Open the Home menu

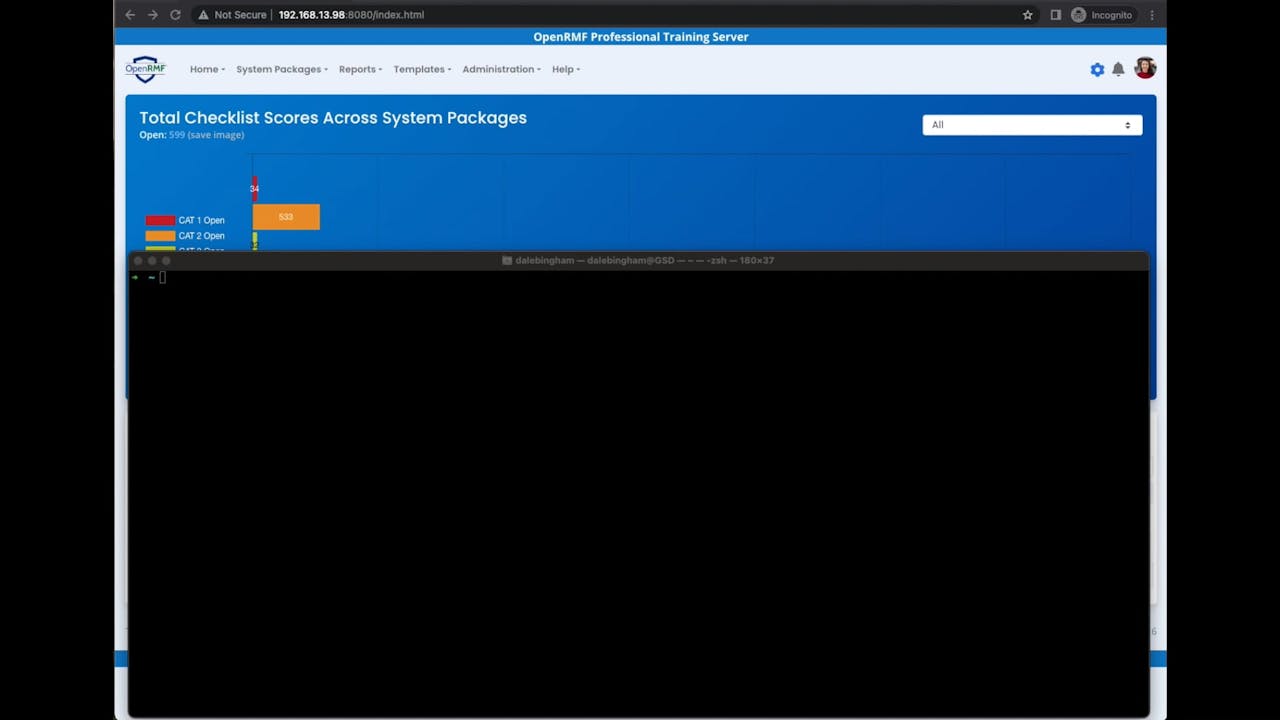(206, 69)
